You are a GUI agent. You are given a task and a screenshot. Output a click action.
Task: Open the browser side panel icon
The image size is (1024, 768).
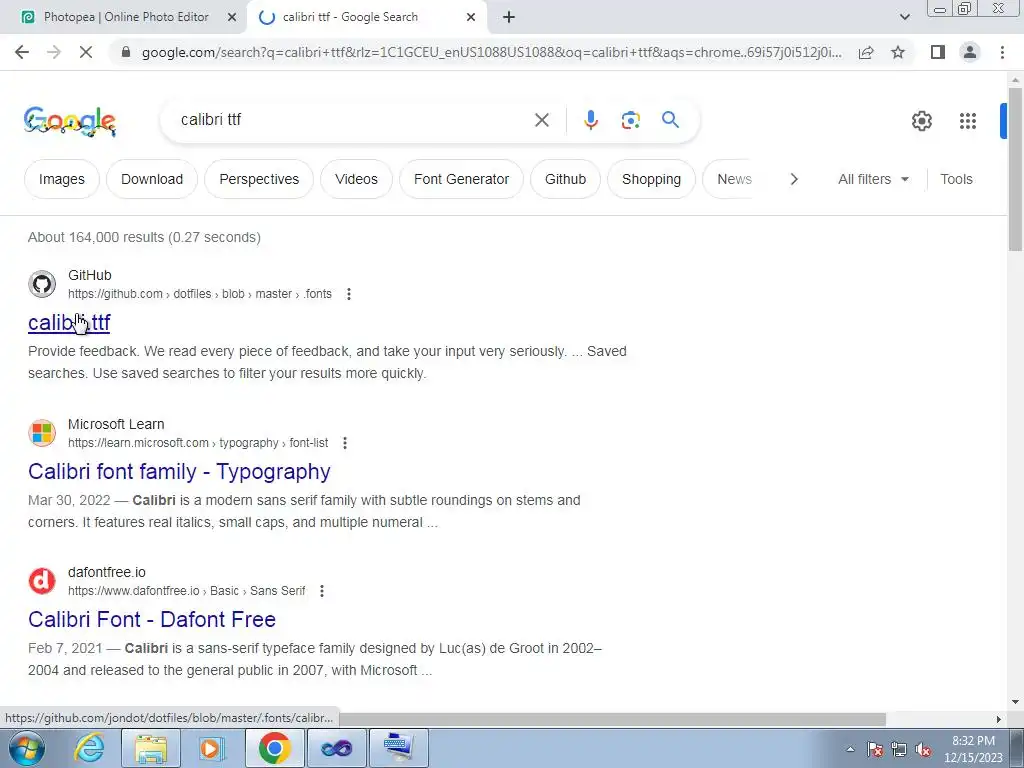pos(938,52)
